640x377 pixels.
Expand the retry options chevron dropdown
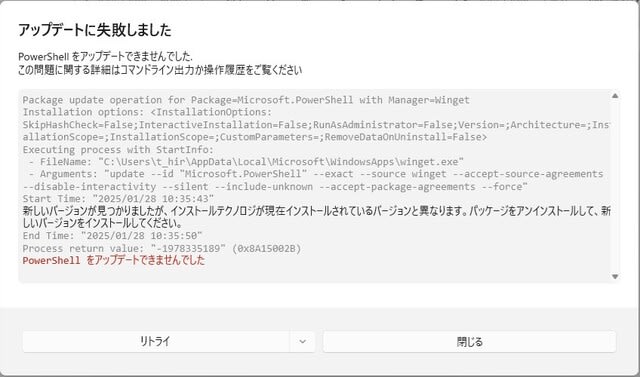(x=302, y=342)
